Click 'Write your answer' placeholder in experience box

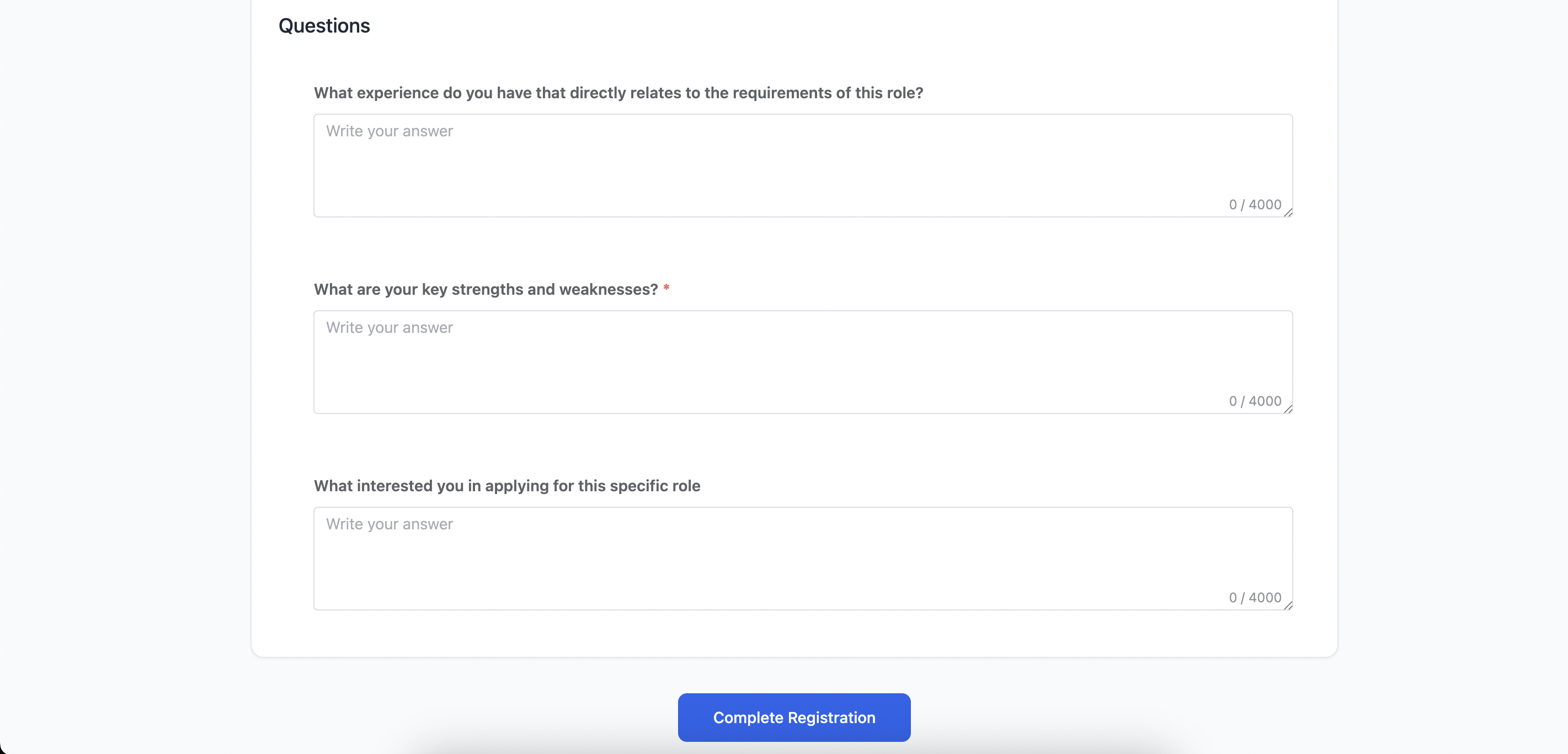tap(389, 131)
